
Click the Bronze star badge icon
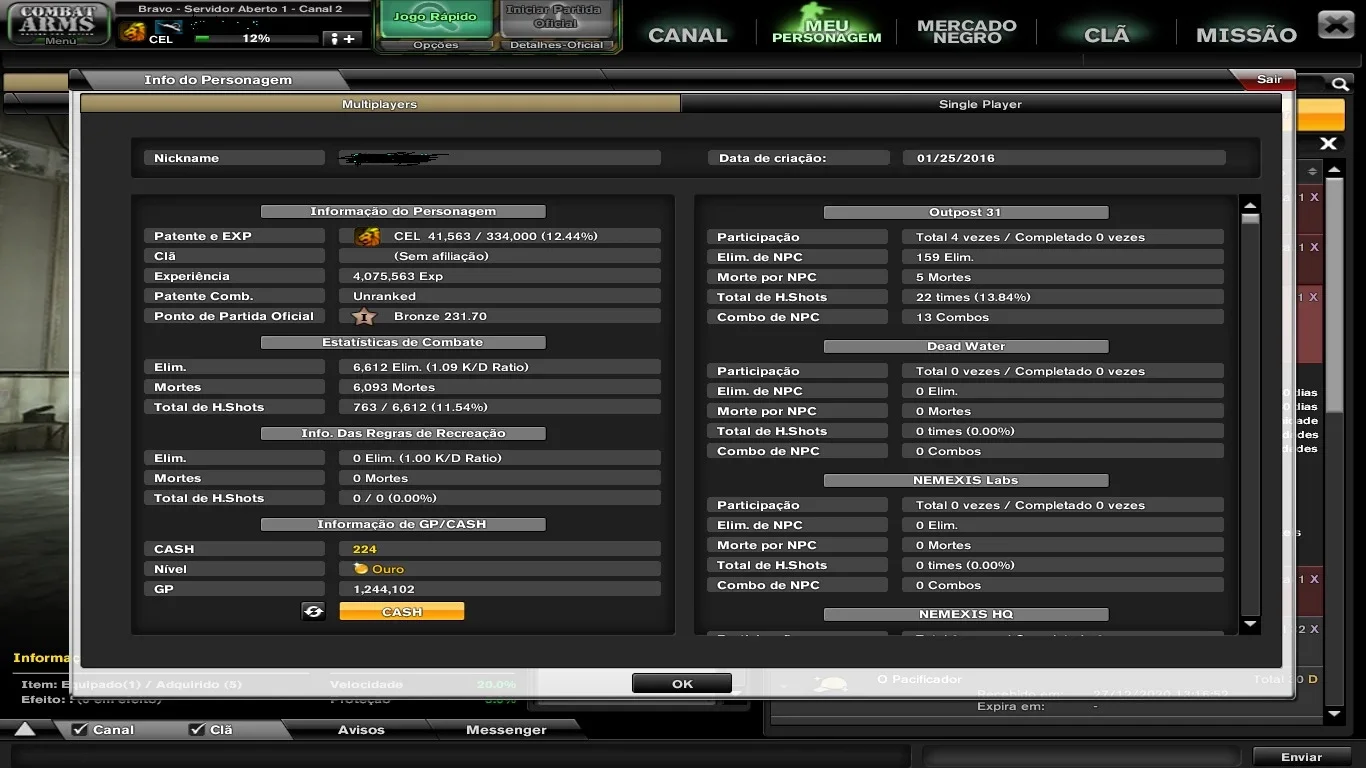(364, 316)
